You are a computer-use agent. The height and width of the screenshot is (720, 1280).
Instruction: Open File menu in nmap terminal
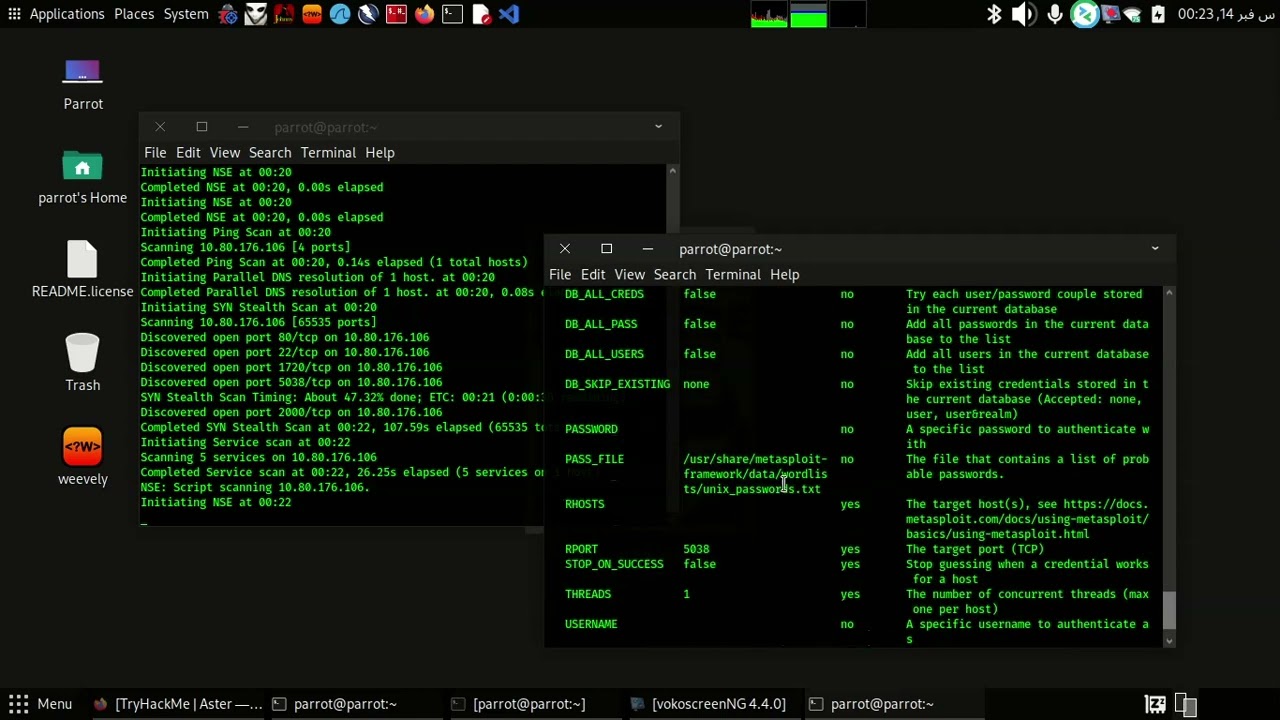coord(155,152)
